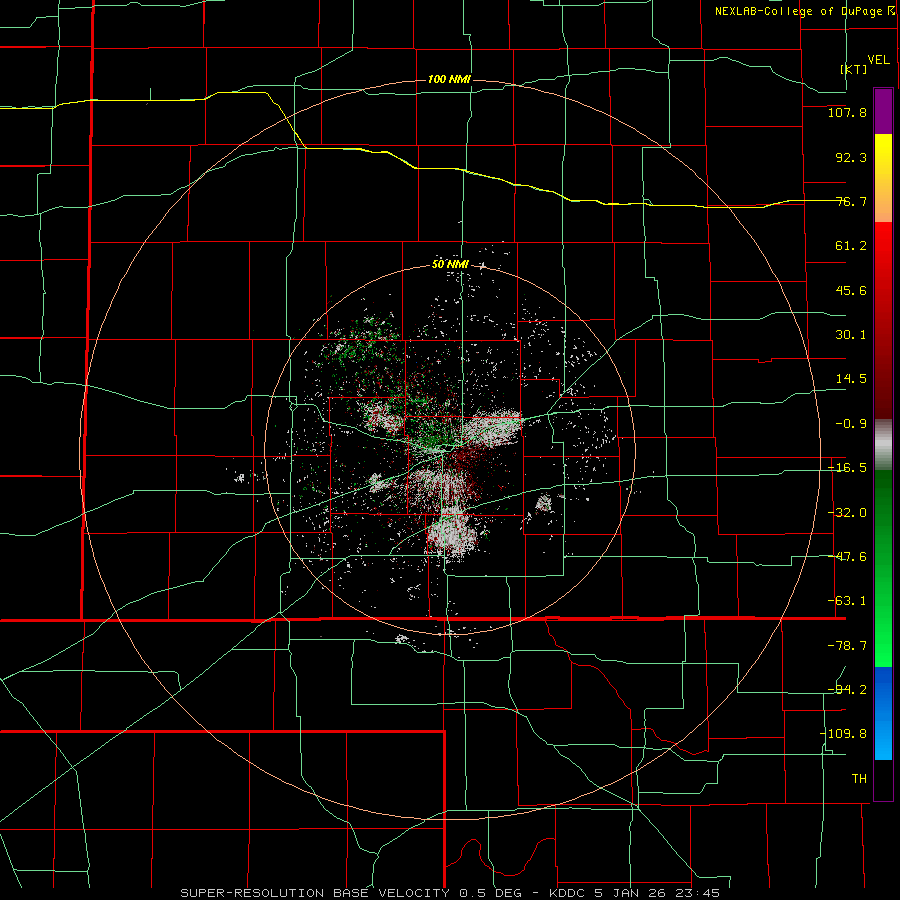The image size is (900, 900).
Task: Select the -63.1 value on the velocity scale
Action: [x=847, y=601]
